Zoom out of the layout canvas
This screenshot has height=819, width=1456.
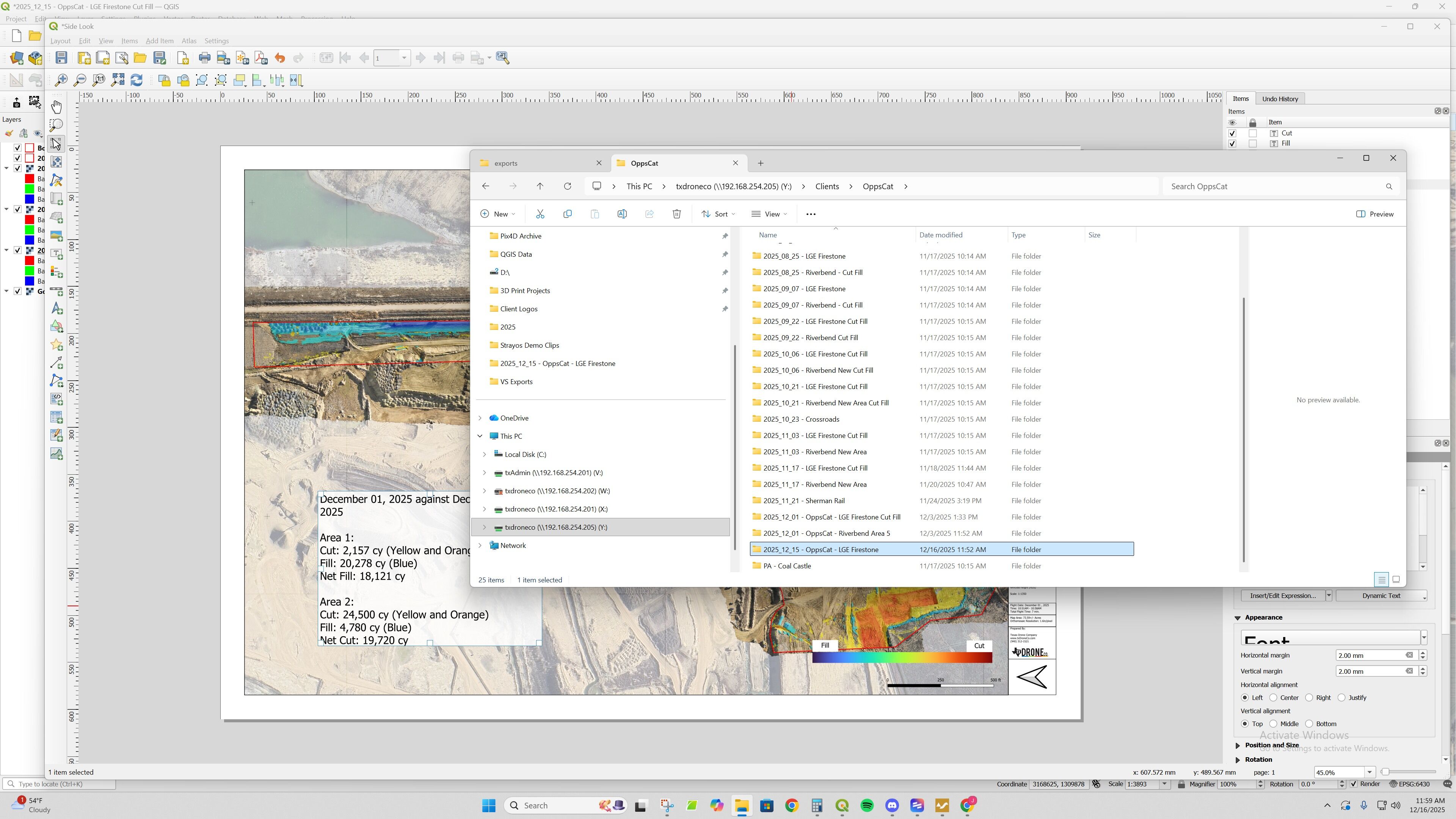80,80
